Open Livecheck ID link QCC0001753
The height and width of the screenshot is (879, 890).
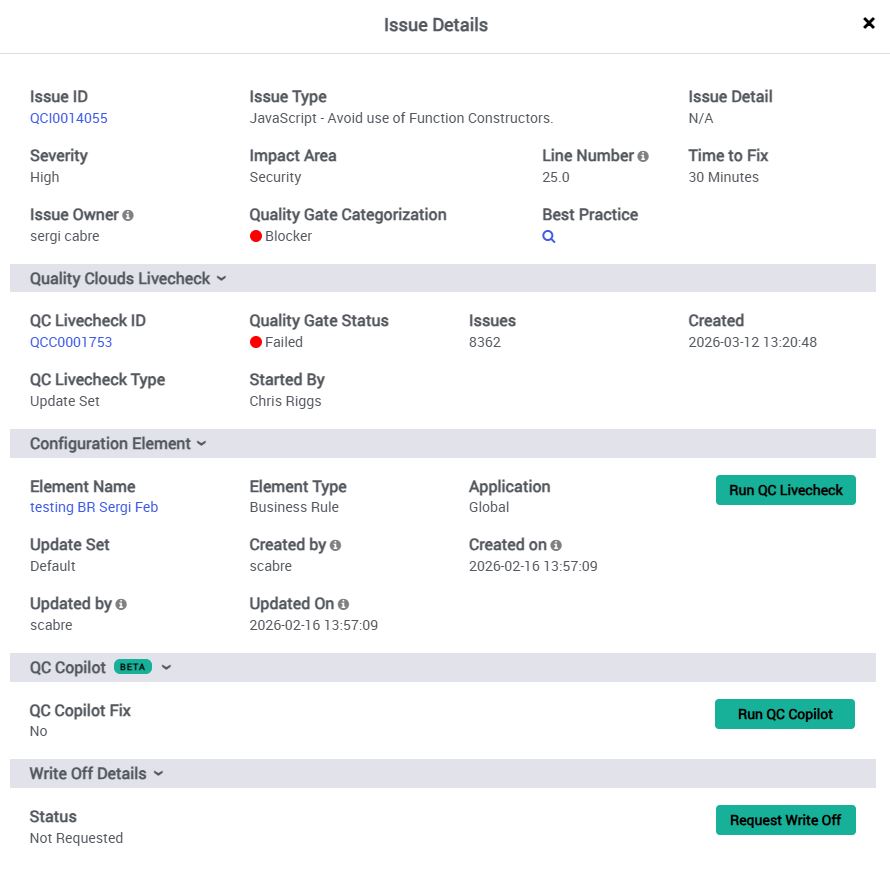(x=71, y=342)
